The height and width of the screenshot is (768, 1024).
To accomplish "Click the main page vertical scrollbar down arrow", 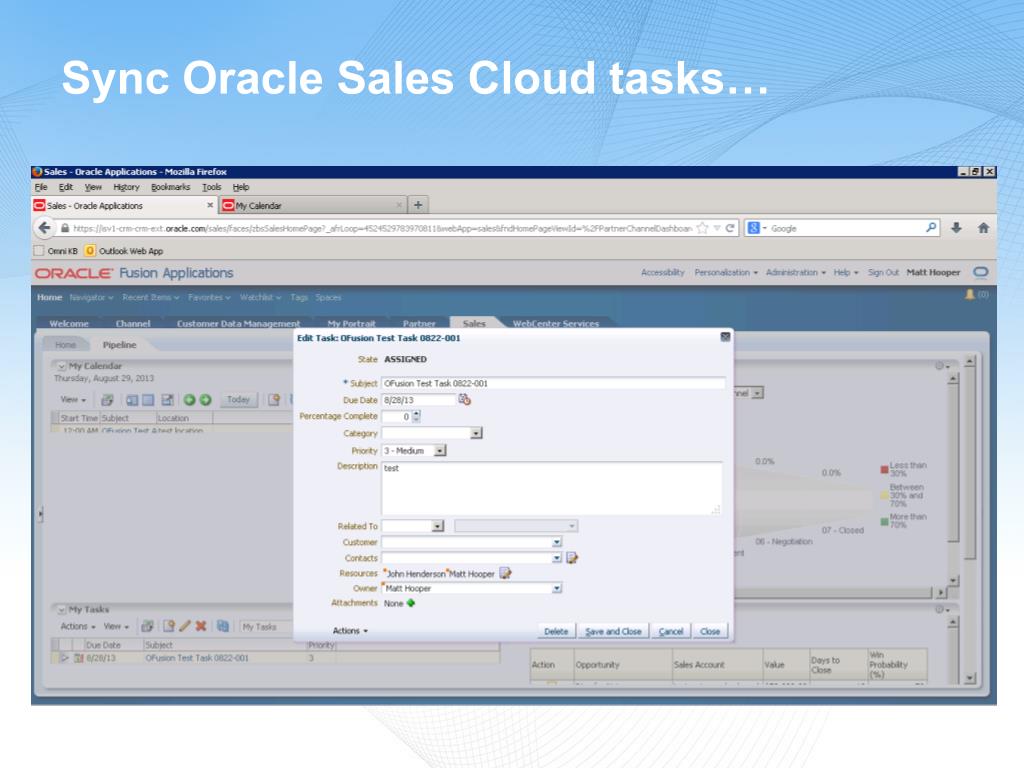I will (x=970, y=679).
